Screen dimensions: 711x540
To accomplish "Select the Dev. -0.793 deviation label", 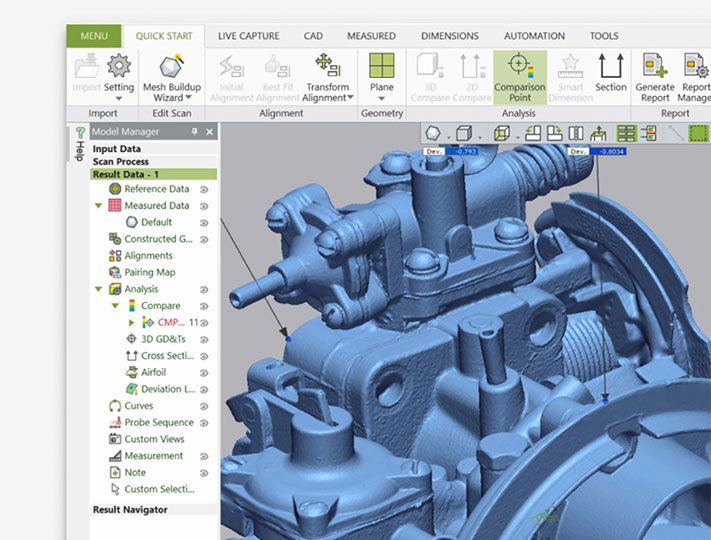I will point(451,152).
